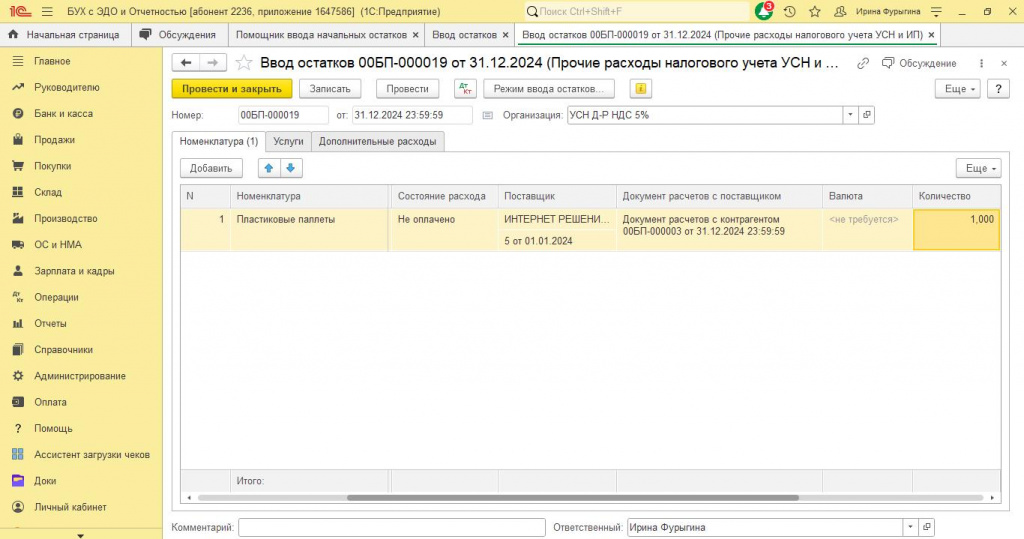Click Добавить row button
This screenshot has height=539, width=1024.
click(x=211, y=168)
